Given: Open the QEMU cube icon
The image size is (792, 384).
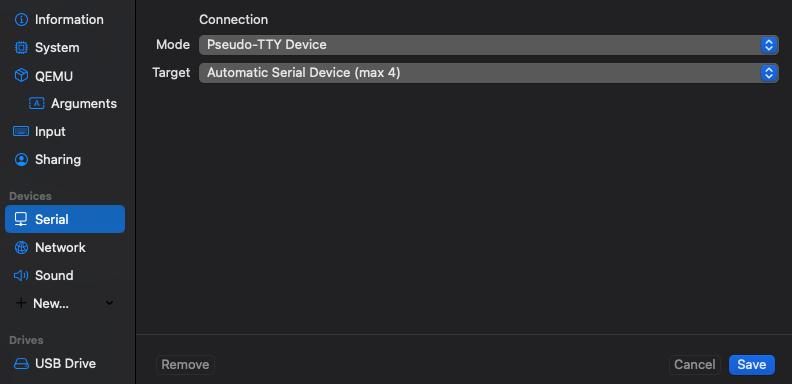Looking at the screenshot, I should (x=21, y=76).
